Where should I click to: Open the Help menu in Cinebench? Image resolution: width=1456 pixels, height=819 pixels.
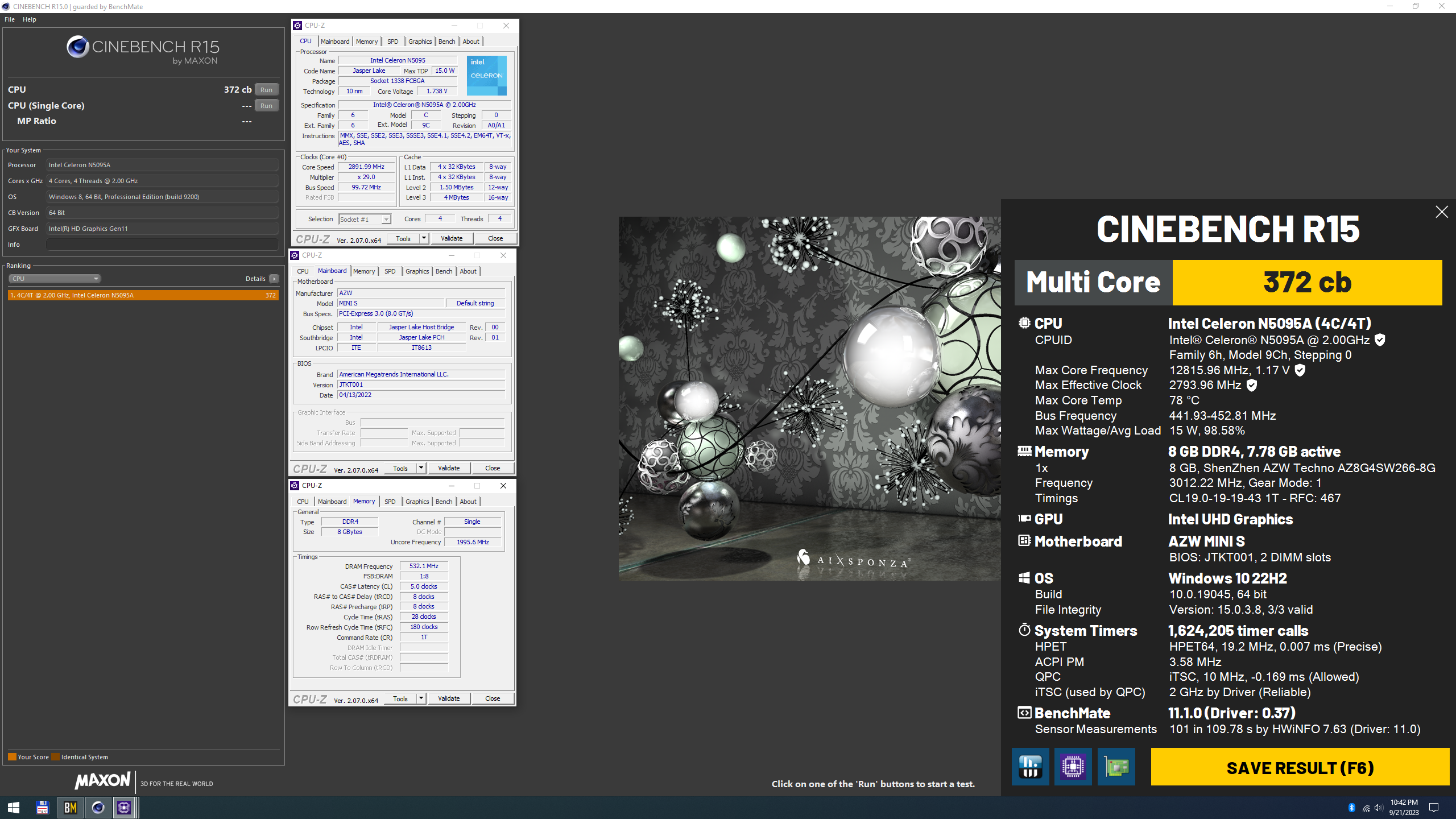tap(30, 19)
